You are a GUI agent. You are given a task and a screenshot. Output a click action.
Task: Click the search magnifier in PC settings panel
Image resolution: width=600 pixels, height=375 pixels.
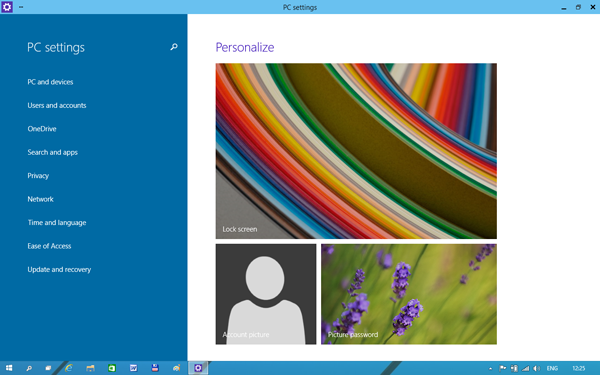(174, 47)
